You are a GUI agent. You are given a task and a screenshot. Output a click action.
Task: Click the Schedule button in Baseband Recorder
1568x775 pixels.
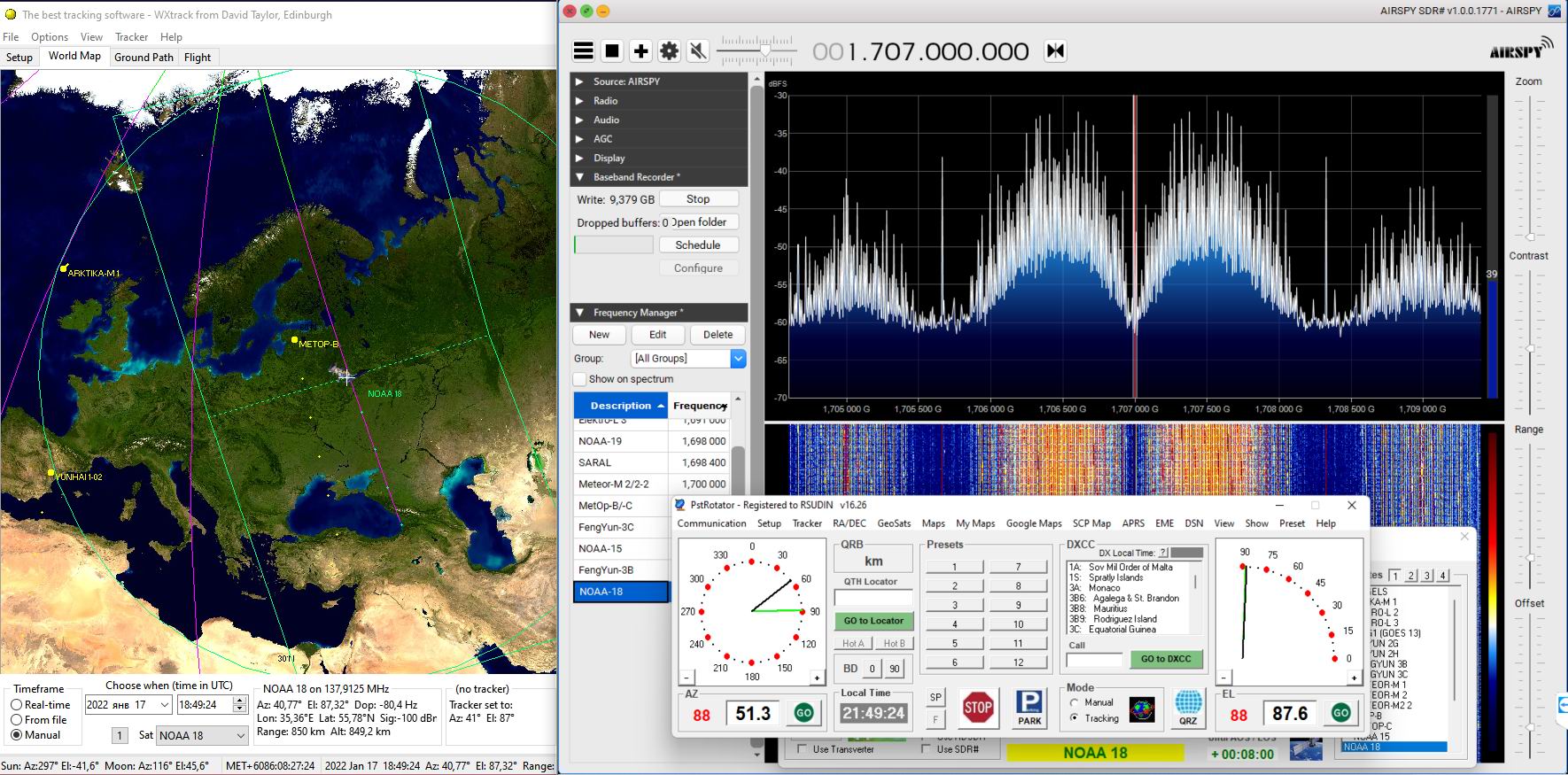(x=698, y=245)
